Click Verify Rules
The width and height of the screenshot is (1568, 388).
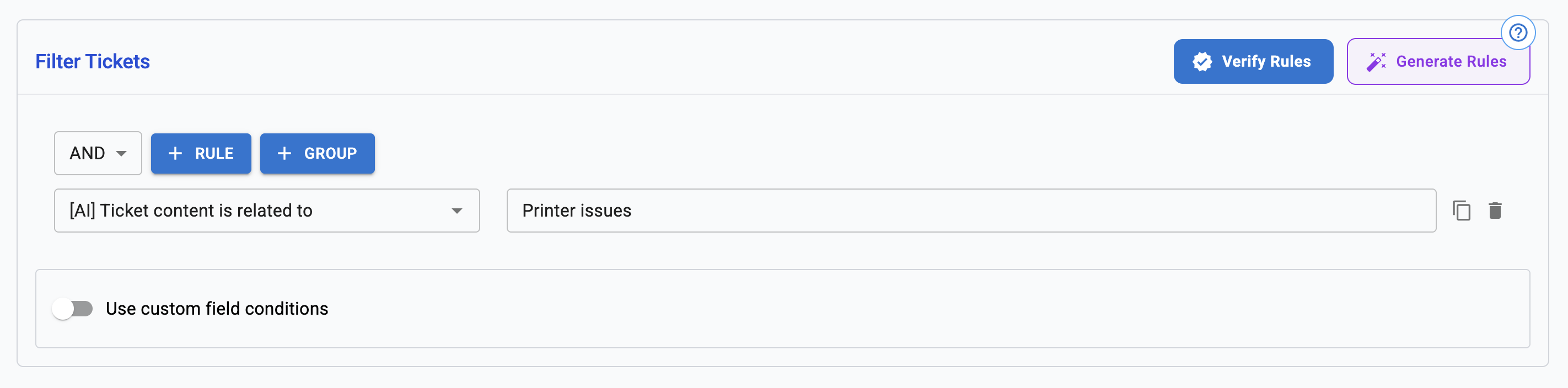click(x=1253, y=61)
